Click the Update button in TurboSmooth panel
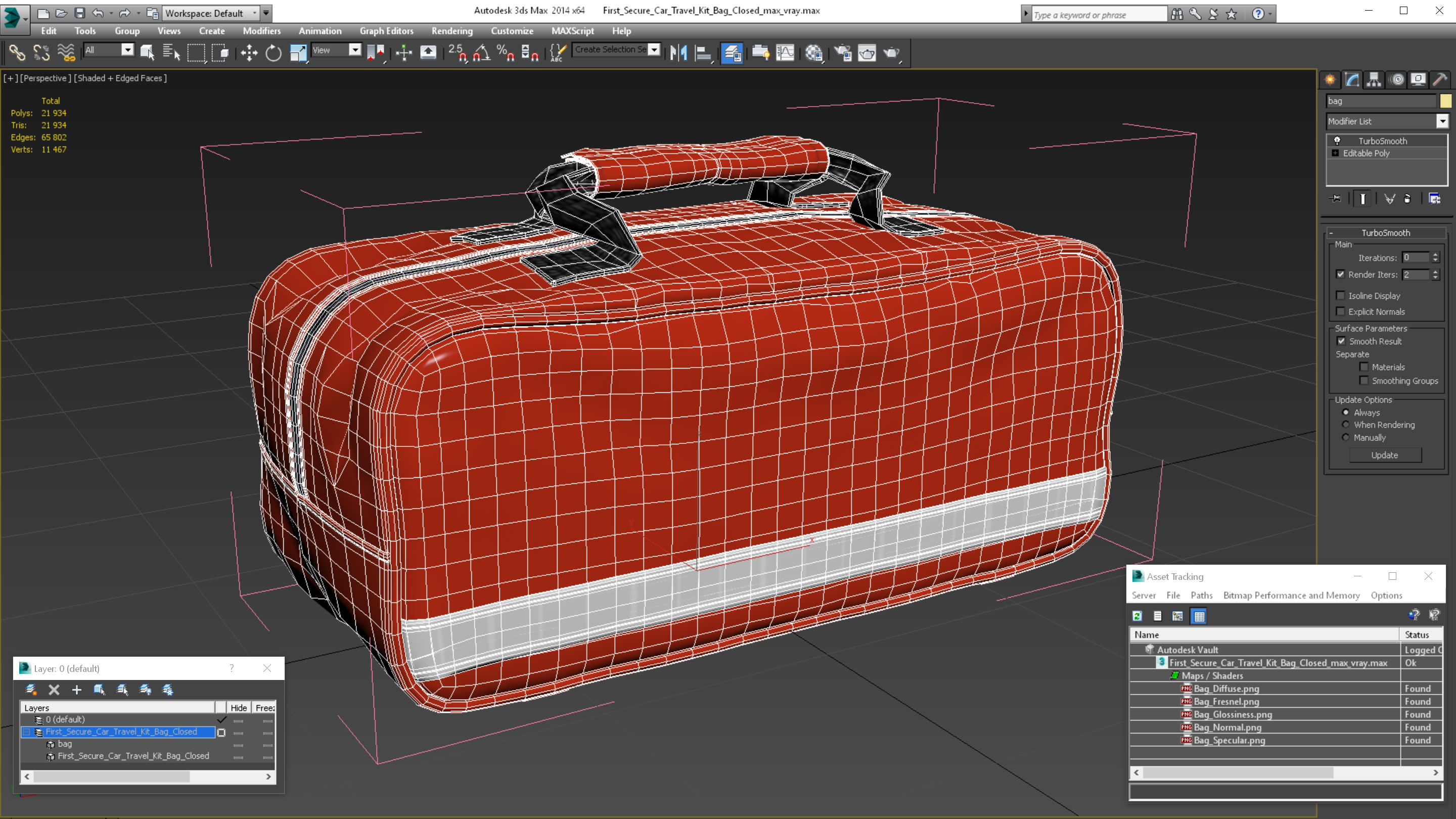 (x=1385, y=454)
